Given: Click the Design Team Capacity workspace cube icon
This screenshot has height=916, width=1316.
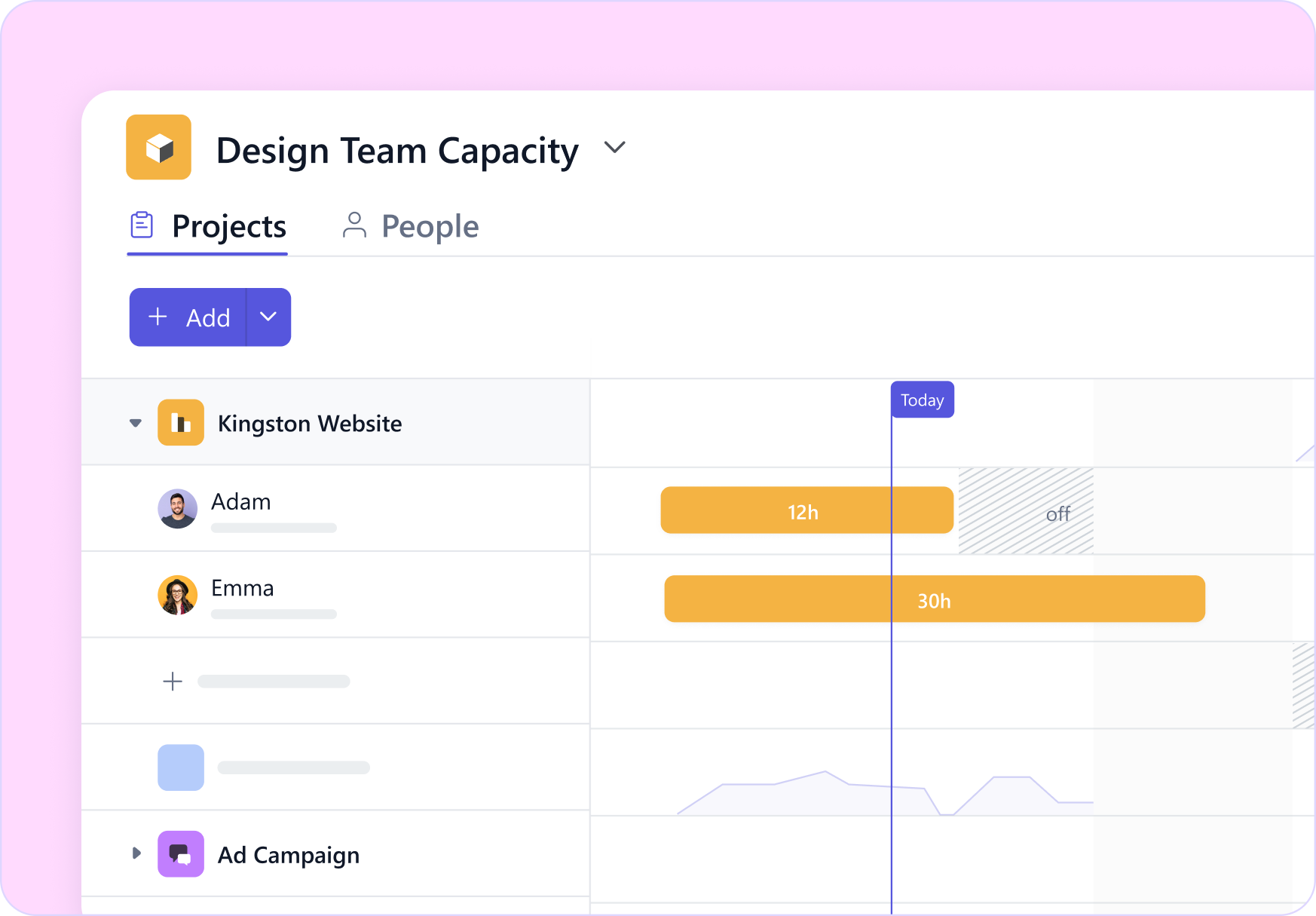Looking at the screenshot, I should click(x=158, y=148).
